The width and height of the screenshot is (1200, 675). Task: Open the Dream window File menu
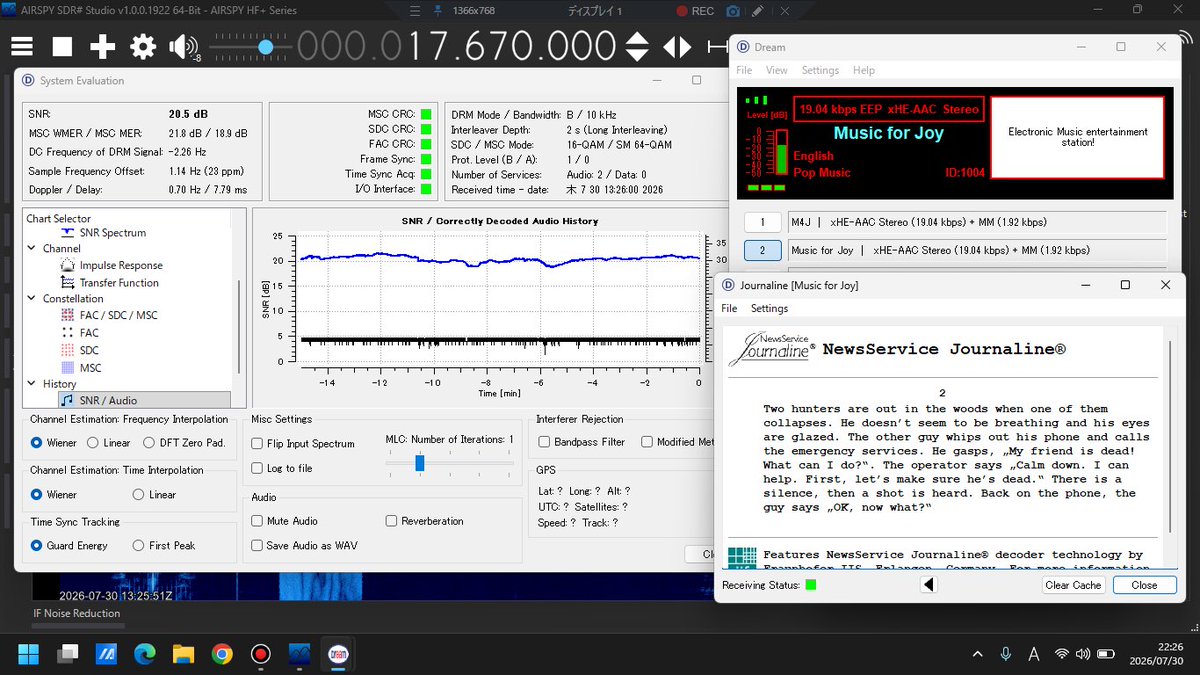tap(744, 70)
